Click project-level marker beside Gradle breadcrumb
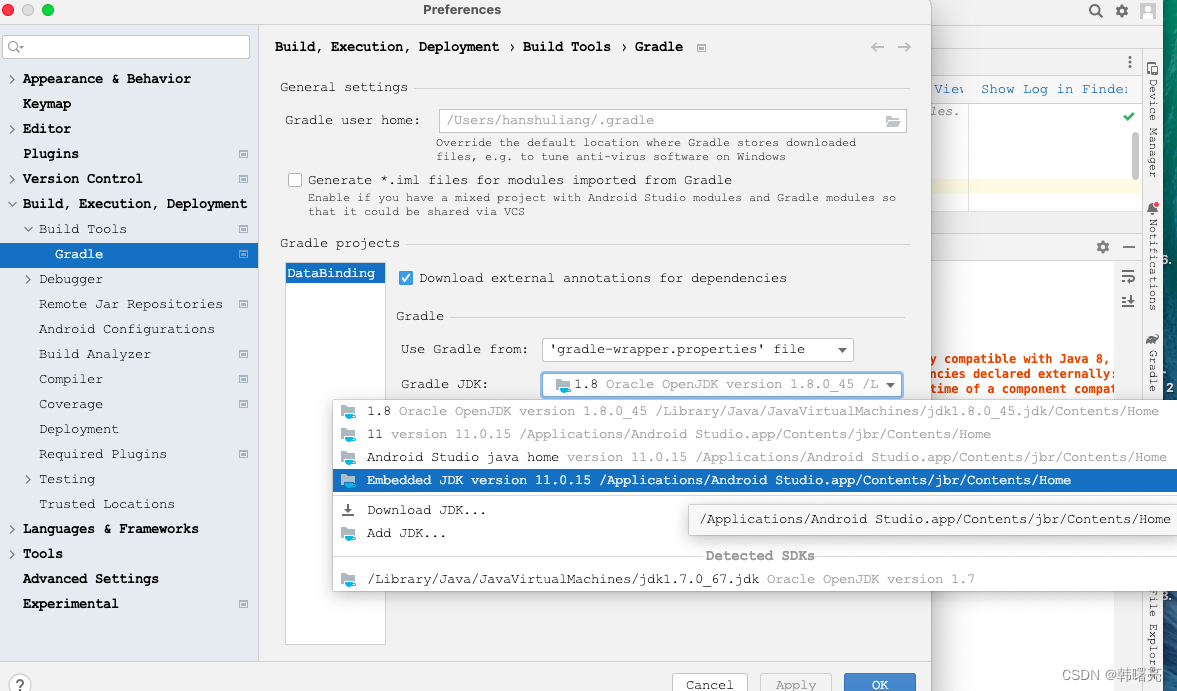This screenshot has width=1177, height=691. (x=701, y=48)
